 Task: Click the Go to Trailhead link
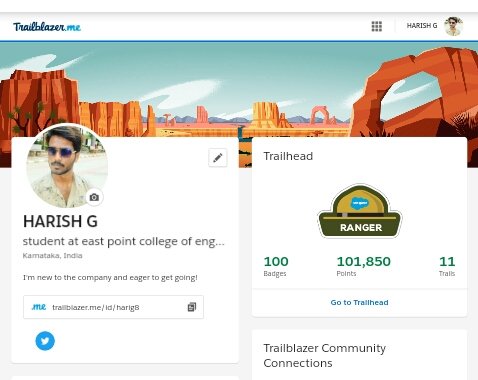pyautogui.click(x=359, y=302)
